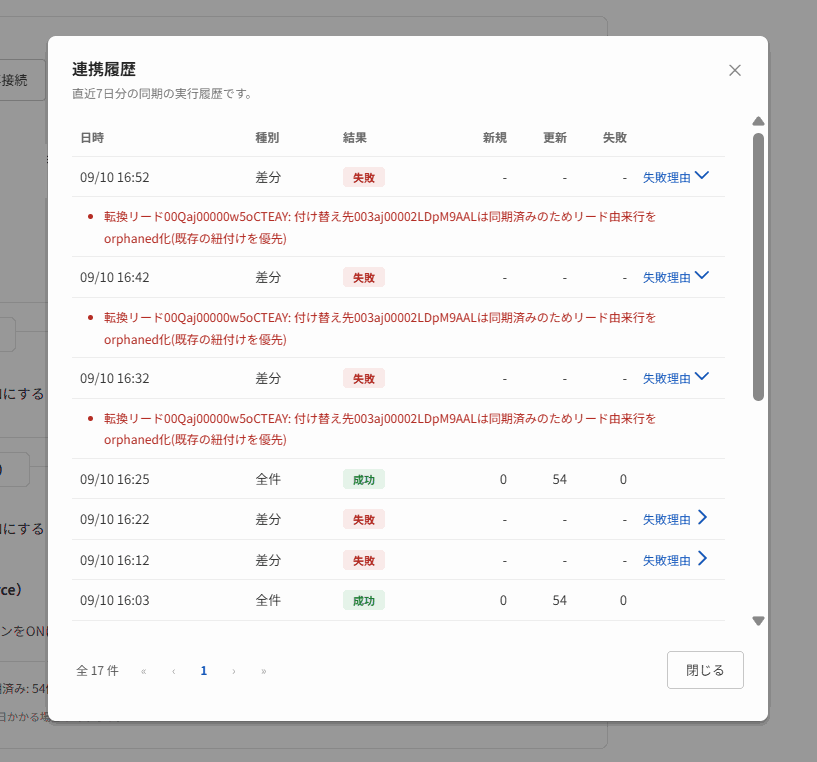Click the 連携履歴 dialog title
Image resolution: width=817 pixels, height=762 pixels.
click(104, 69)
